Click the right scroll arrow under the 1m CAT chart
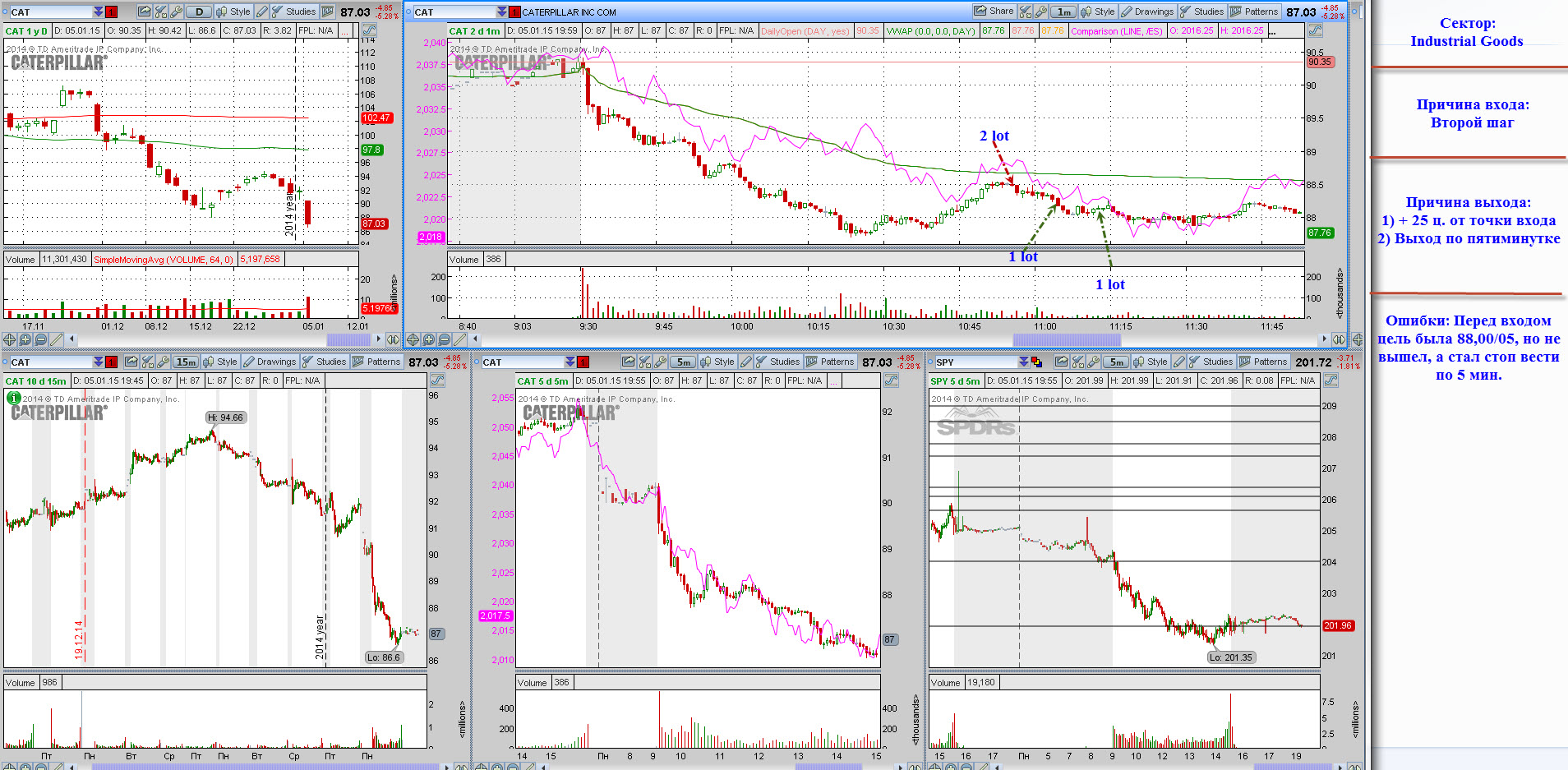1568x770 pixels. (1323, 339)
